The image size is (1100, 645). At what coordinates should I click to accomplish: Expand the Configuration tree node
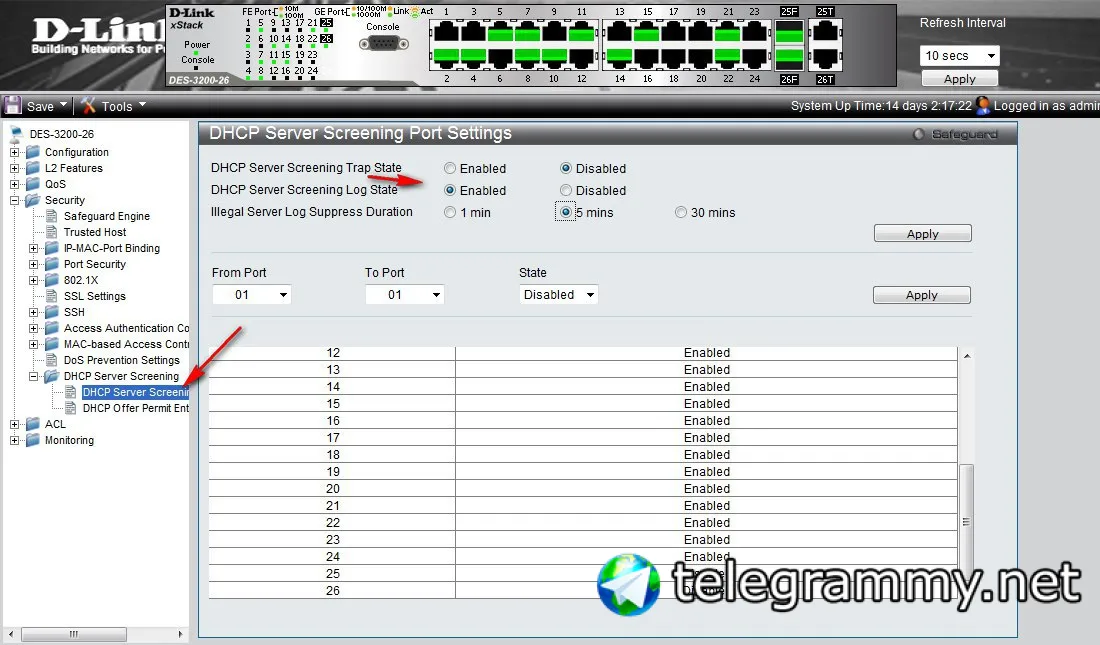[x=14, y=152]
